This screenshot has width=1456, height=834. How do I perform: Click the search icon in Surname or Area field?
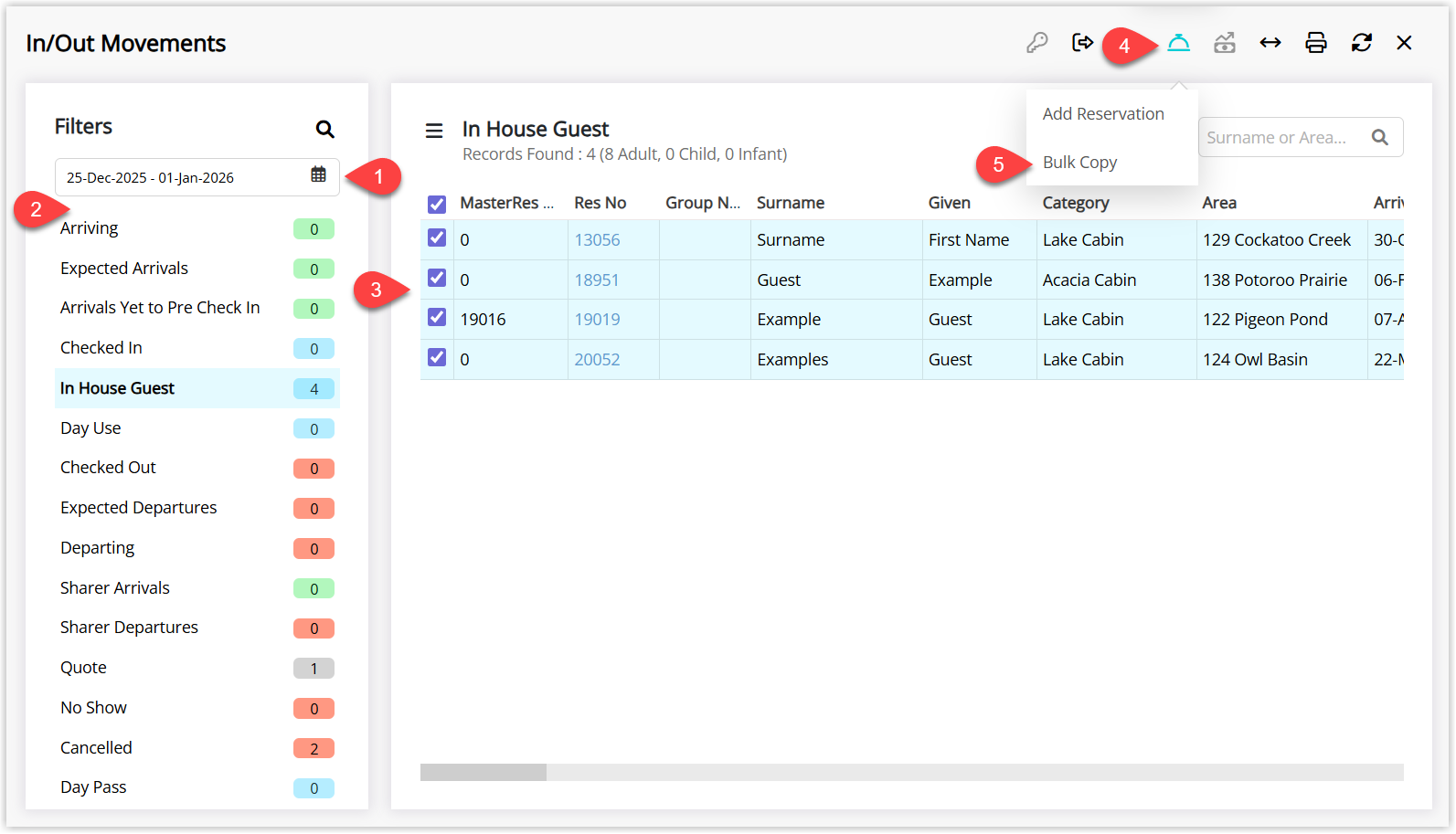click(1380, 137)
